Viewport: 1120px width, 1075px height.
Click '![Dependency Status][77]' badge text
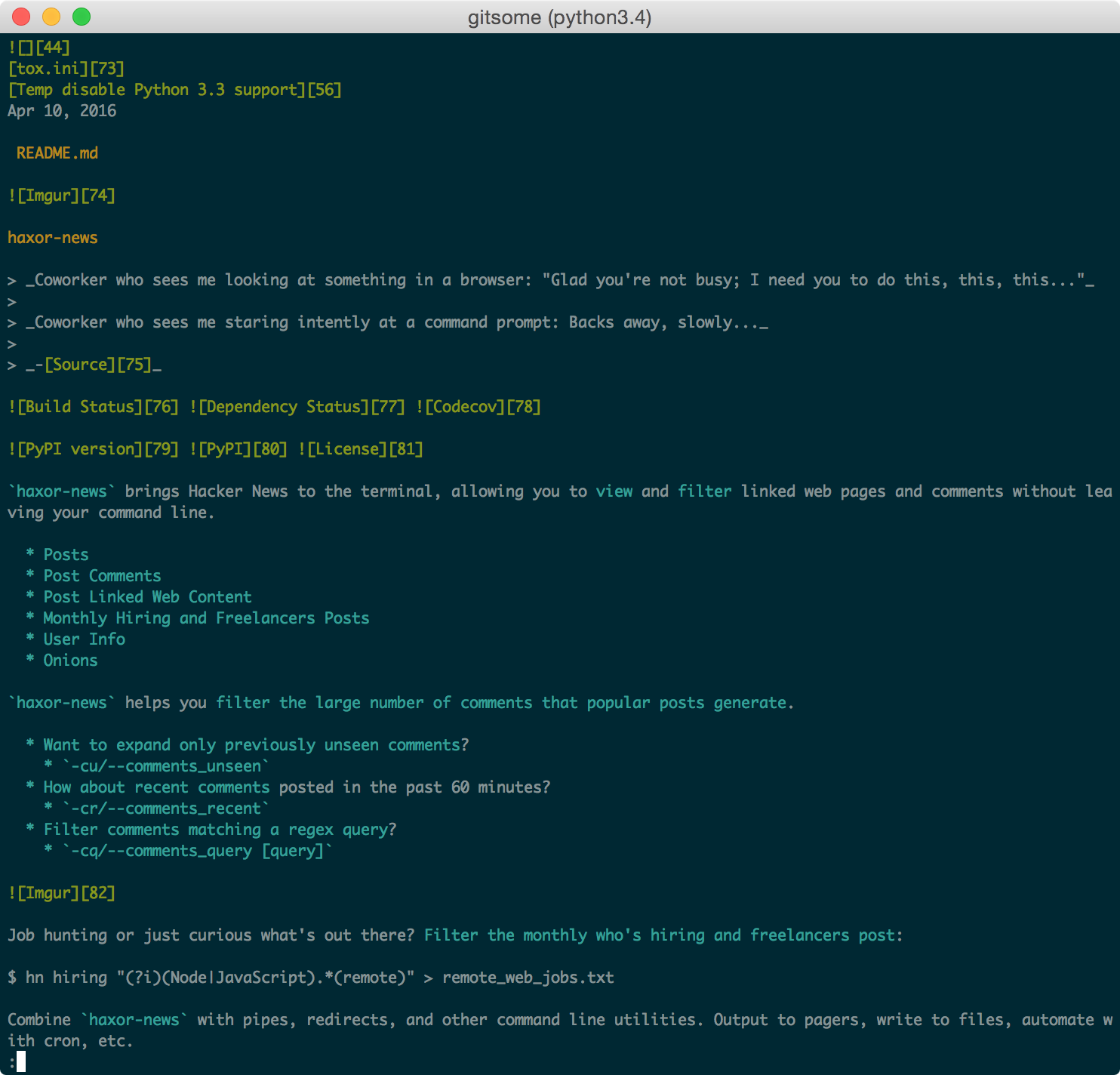pyautogui.click(x=297, y=407)
